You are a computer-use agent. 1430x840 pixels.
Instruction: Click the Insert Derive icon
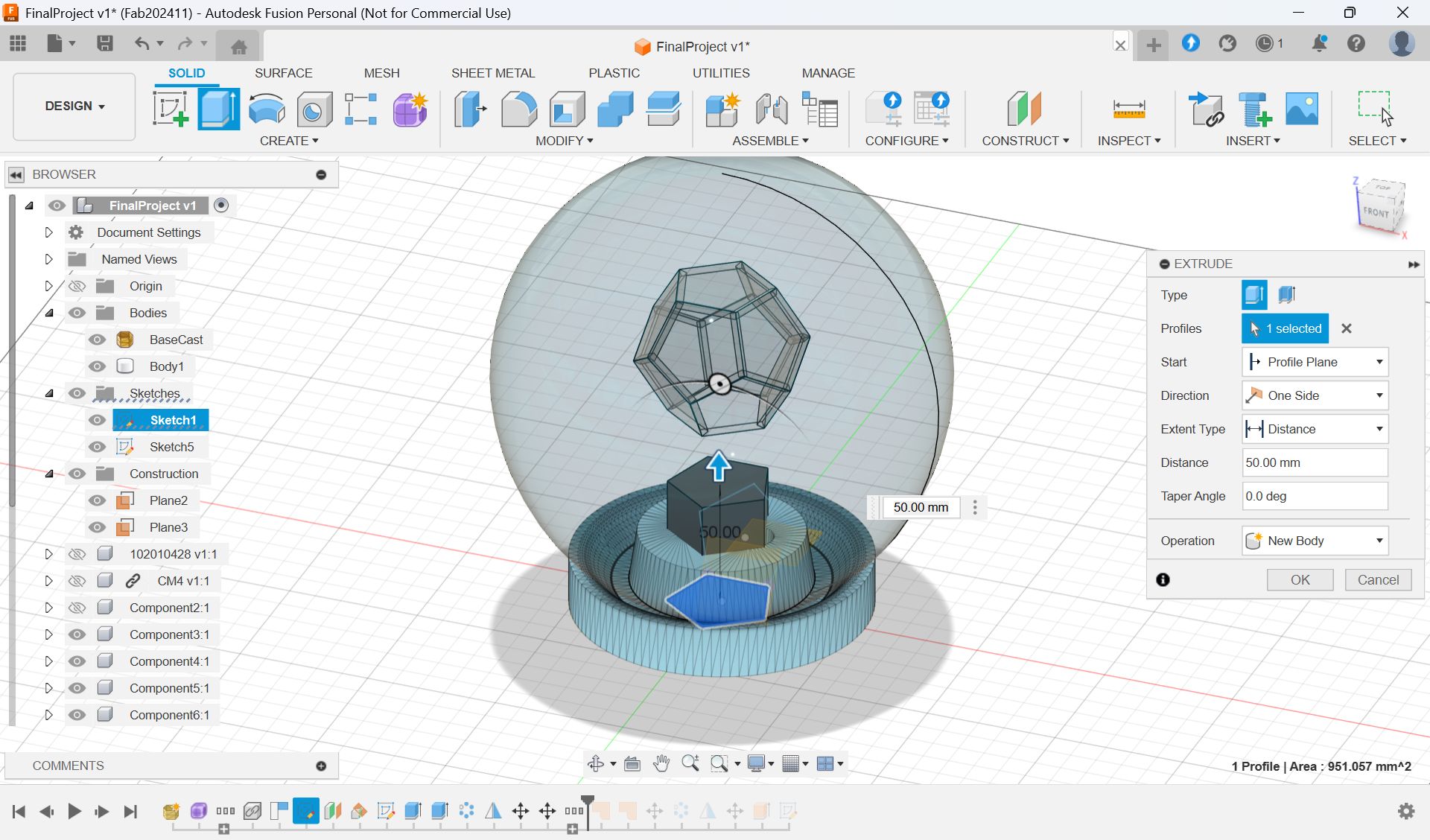(1207, 109)
